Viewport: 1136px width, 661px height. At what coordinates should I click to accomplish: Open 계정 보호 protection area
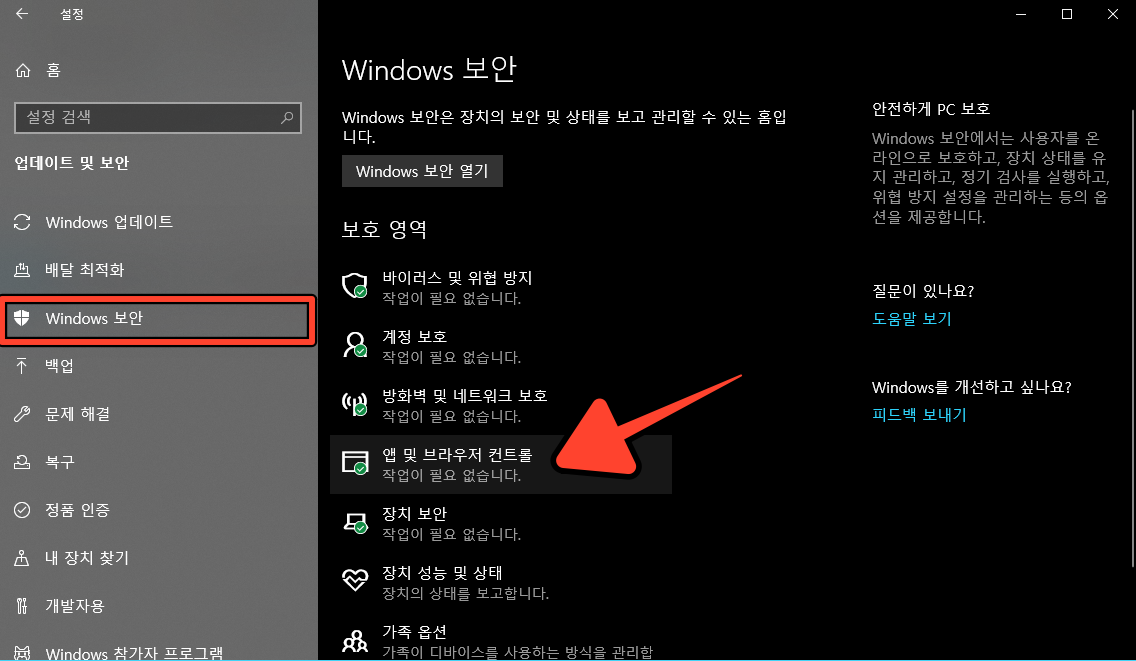pyautogui.click(x=501, y=346)
